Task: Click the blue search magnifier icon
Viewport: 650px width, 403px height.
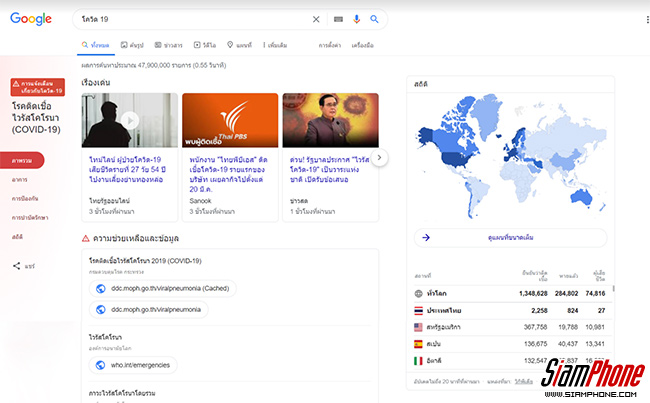Action: coord(374,19)
